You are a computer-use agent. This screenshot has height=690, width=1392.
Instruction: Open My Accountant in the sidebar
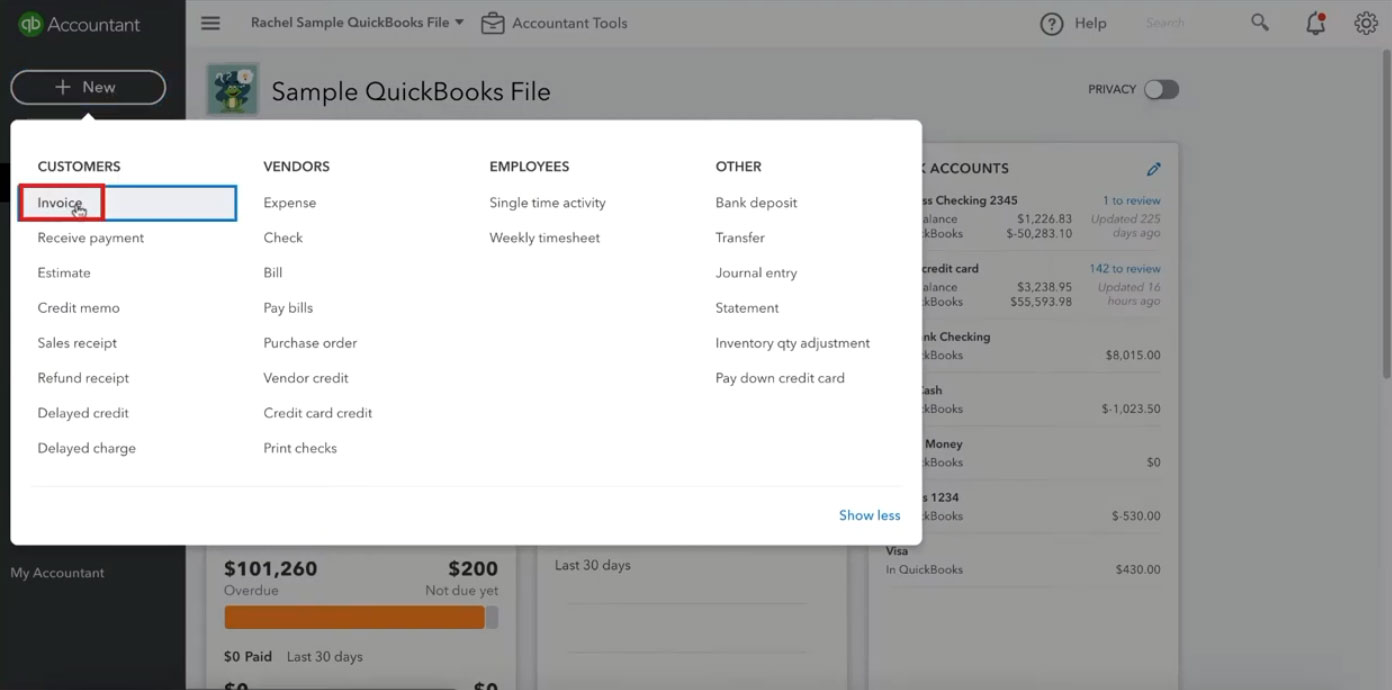pos(57,573)
